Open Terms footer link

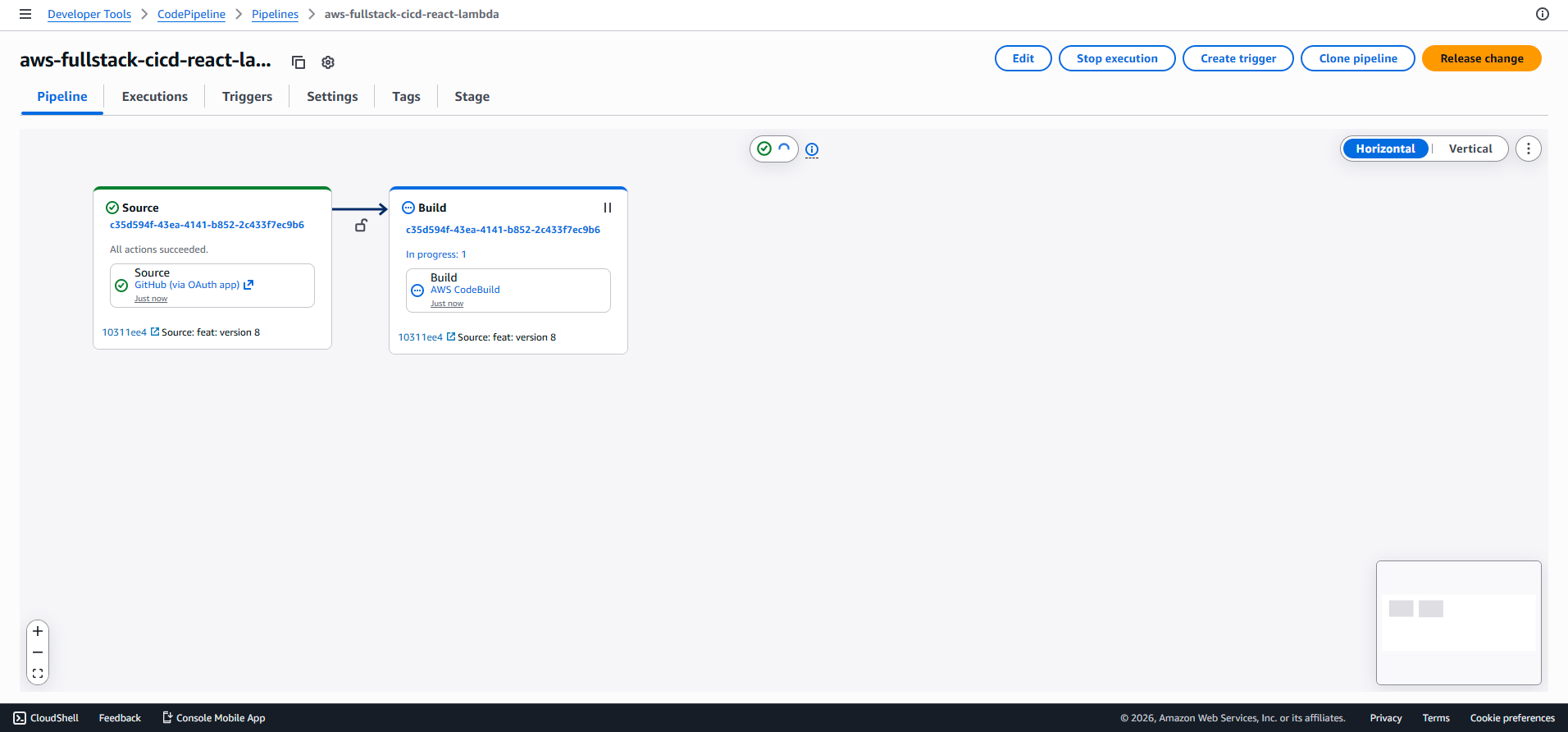pos(1436,718)
